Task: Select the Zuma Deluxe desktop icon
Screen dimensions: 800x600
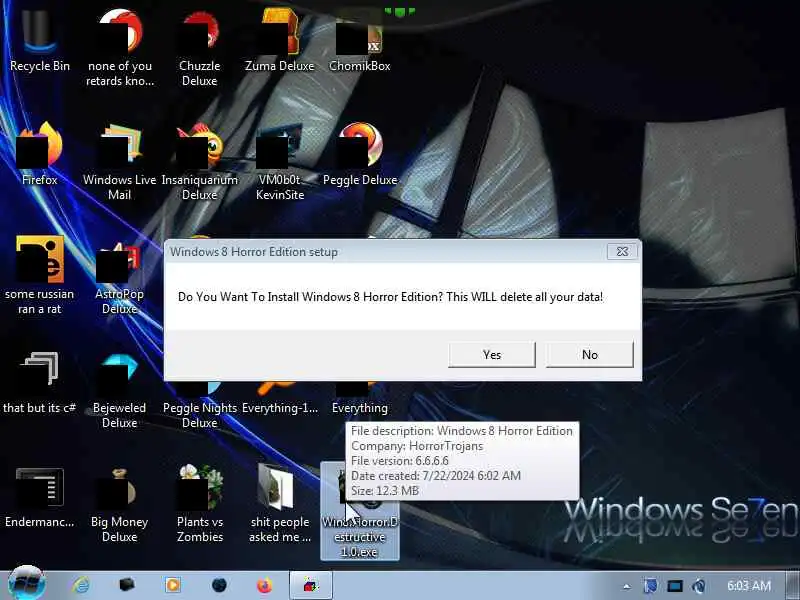Action: tap(280, 42)
